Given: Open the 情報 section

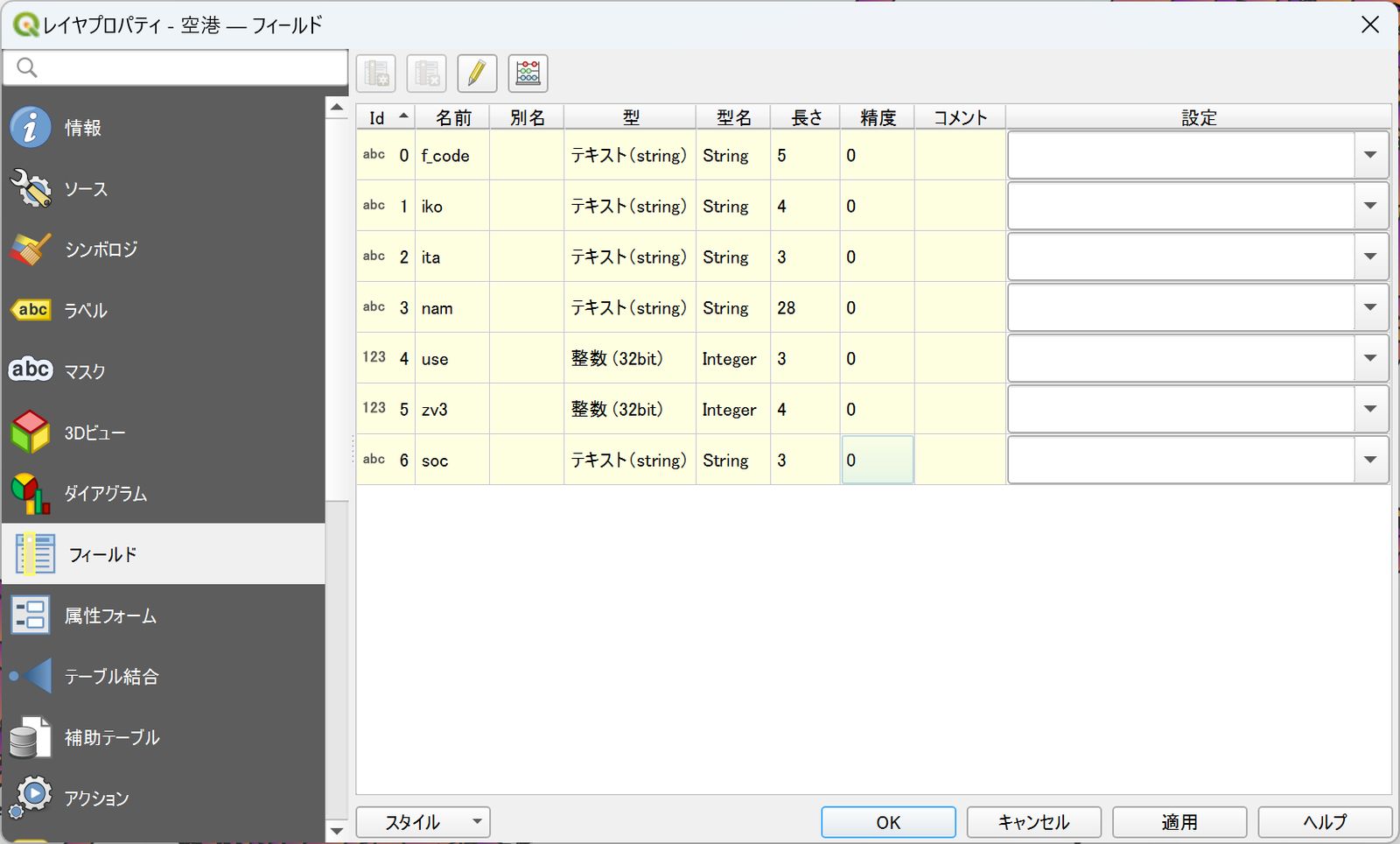Looking at the screenshot, I should 163,128.
